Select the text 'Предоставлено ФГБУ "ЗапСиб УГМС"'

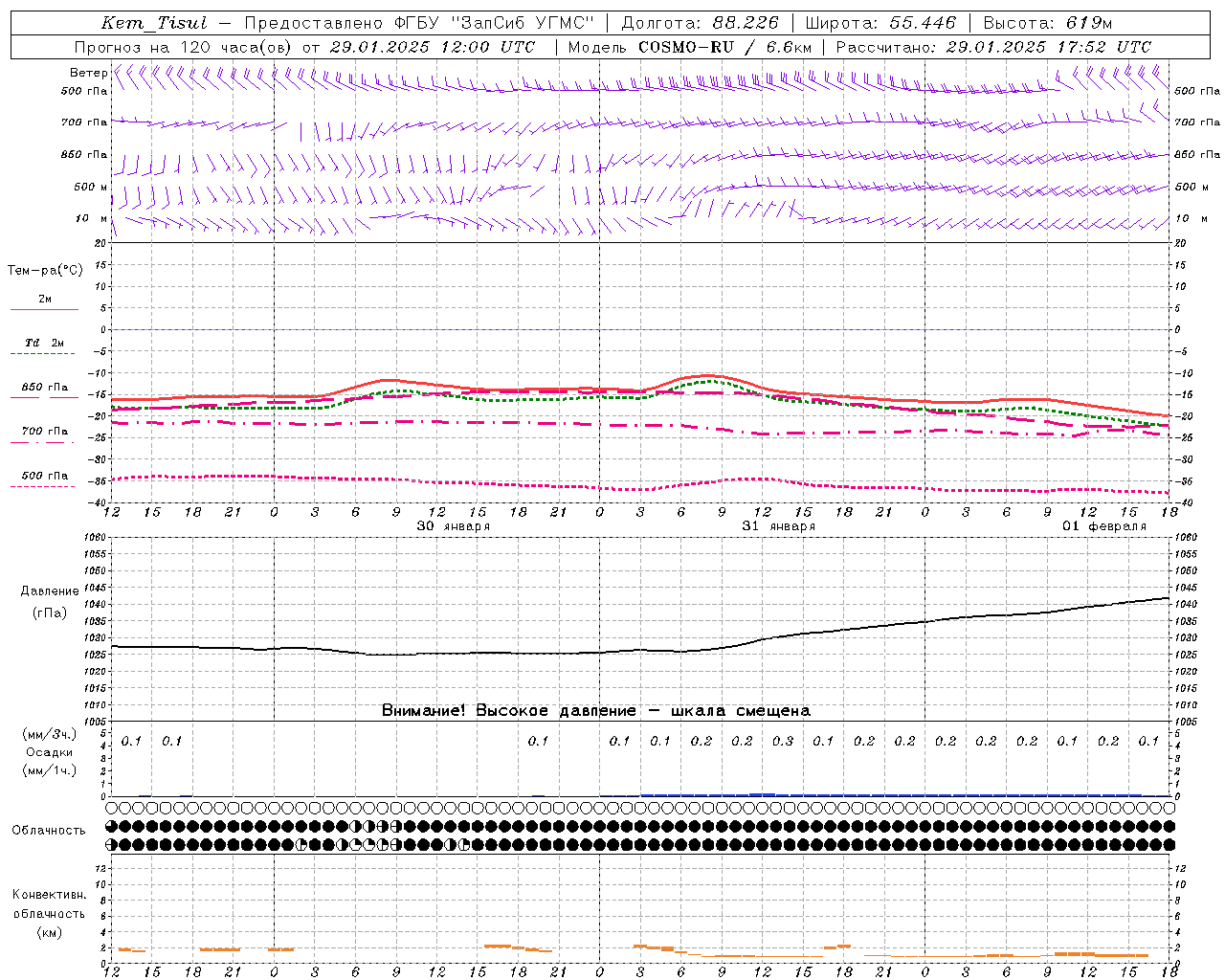(x=419, y=23)
